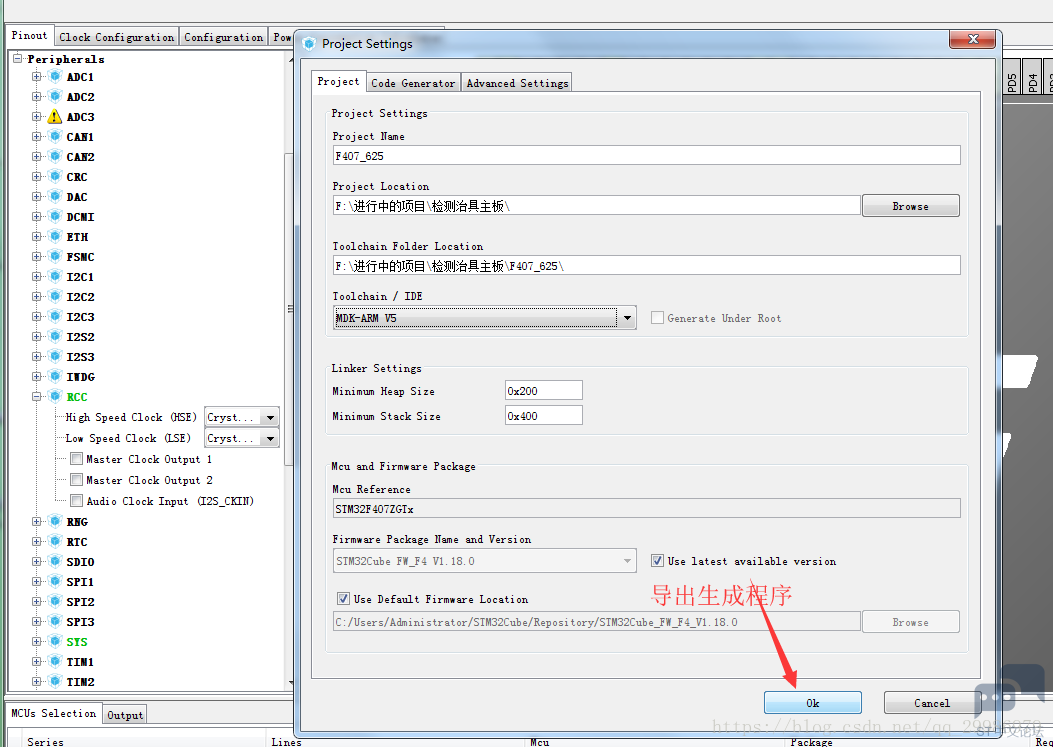Click the CRC peripheral cube icon
This screenshot has height=747, width=1053.
tap(55, 177)
